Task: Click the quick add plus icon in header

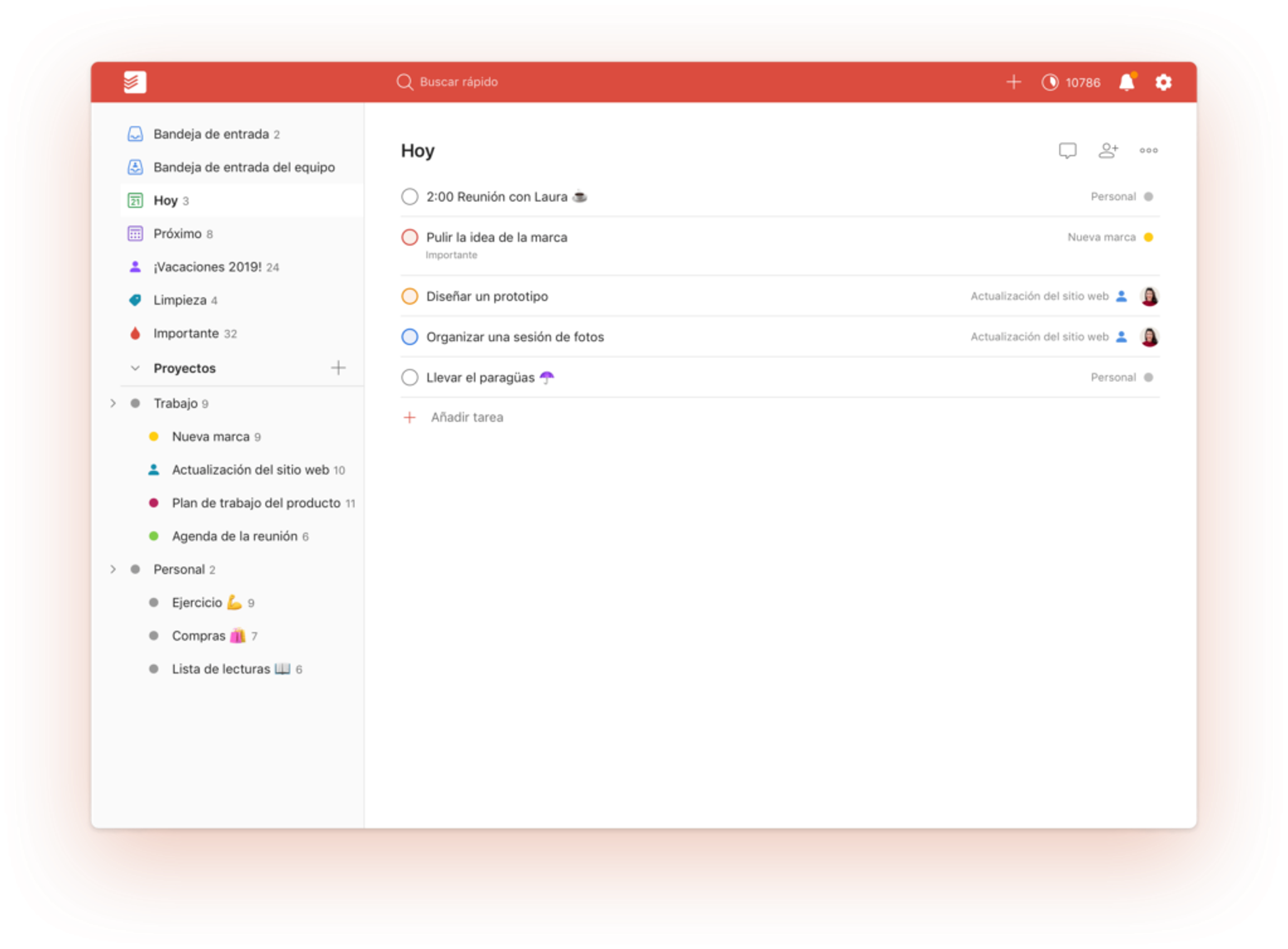Action: coord(1014,82)
